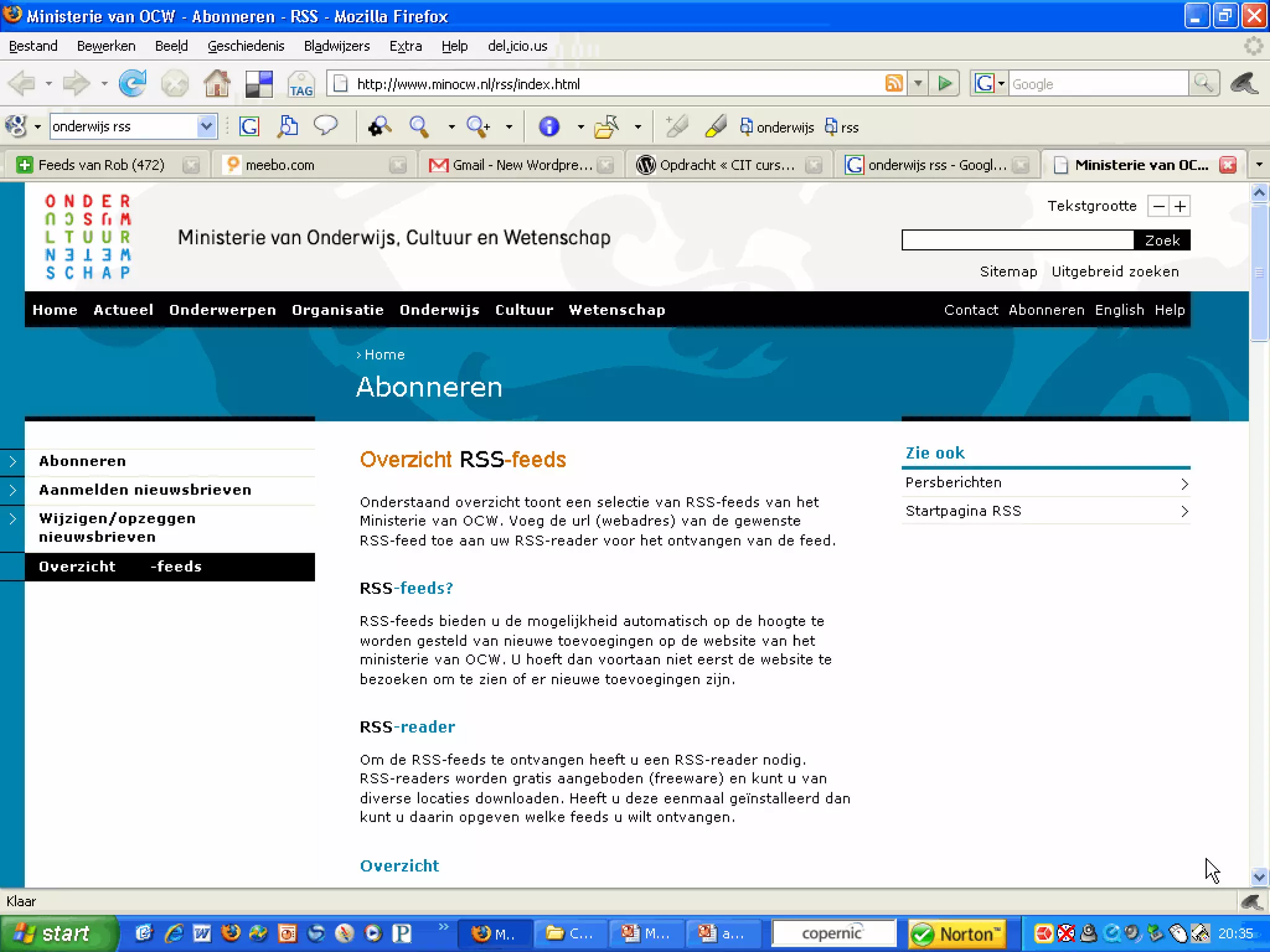Click the orange RSS feed icon in the address bar
This screenshot has width=1270, height=952.
click(x=894, y=83)
